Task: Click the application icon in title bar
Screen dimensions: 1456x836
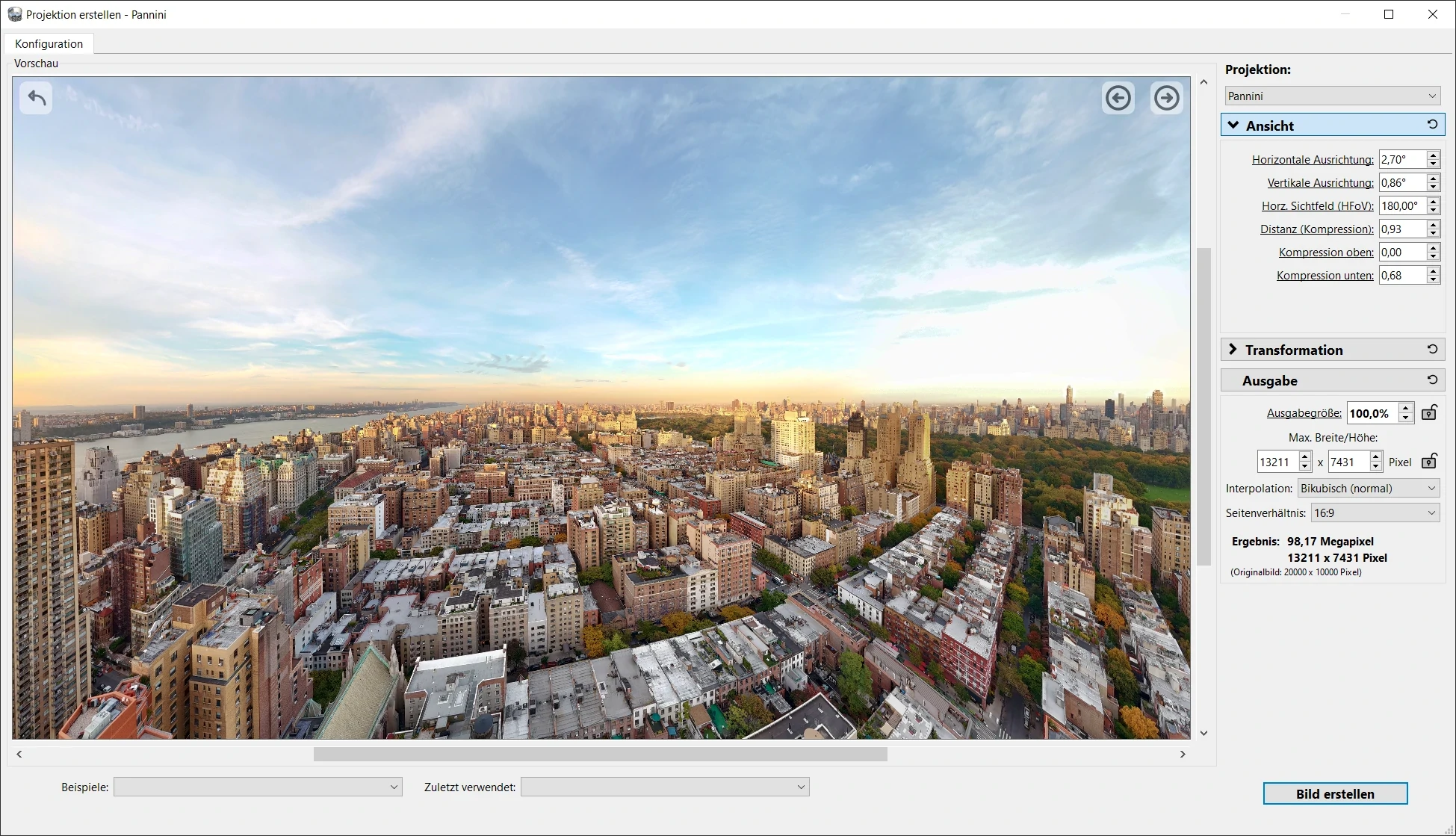Action: (x=14, y=14)
